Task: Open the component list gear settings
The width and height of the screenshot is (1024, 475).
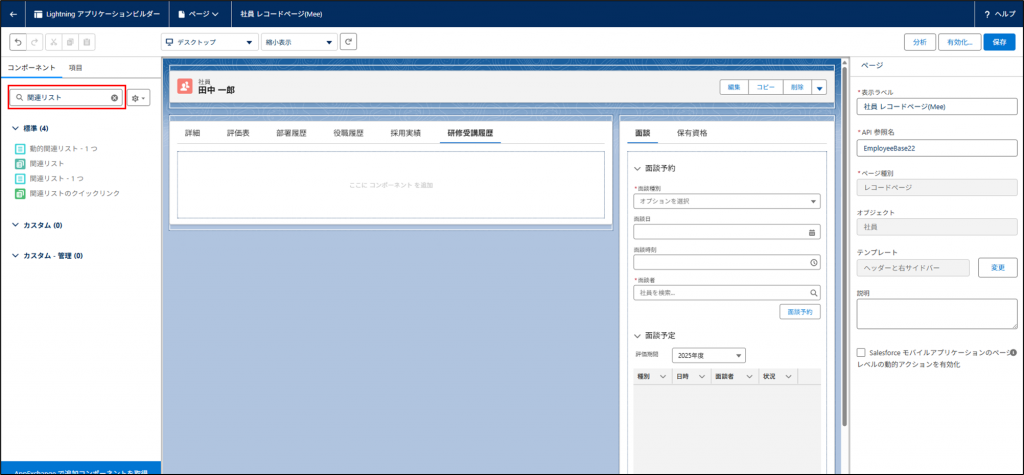Action: 138,98
